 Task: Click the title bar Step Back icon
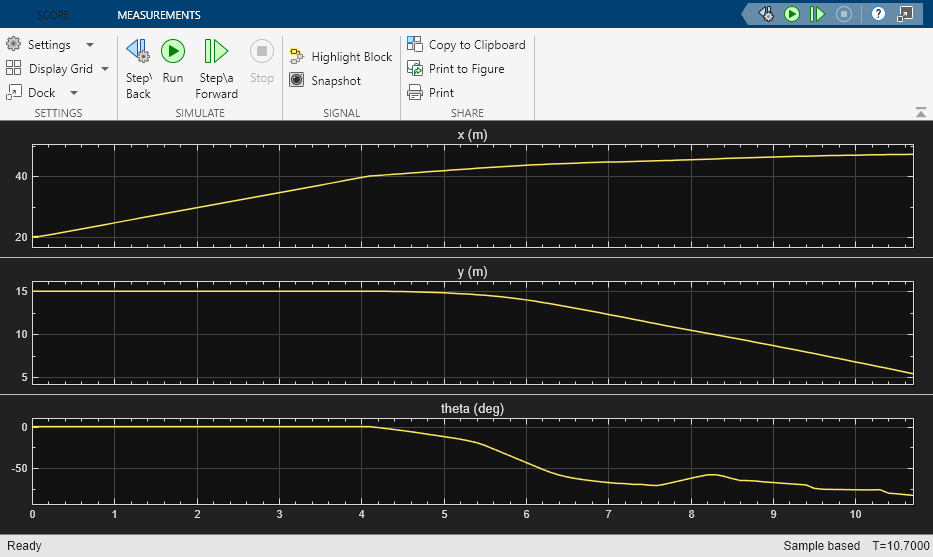coord(767,14)
